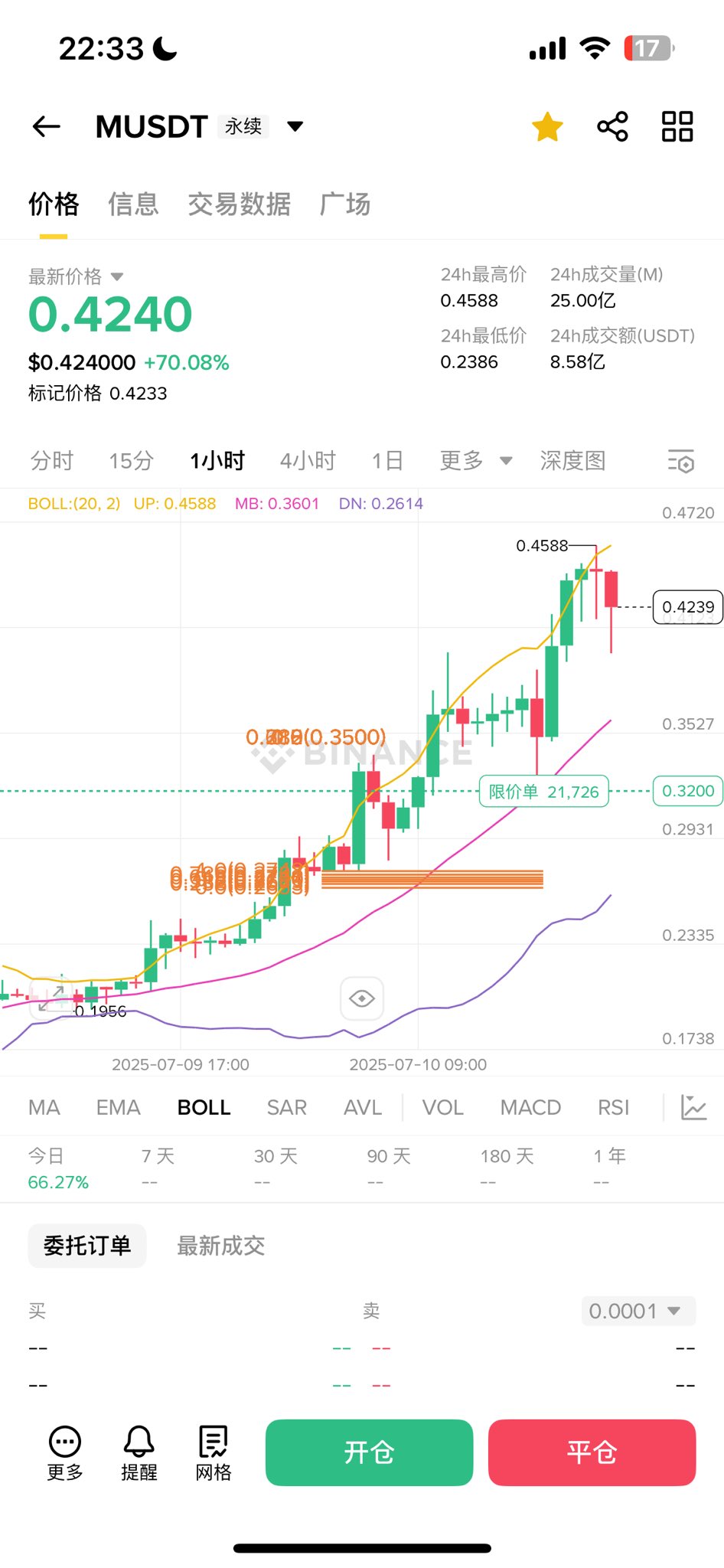
Task: Tap the 永续 perpetual label
Action: pyautogui.click(x=243, y=126)
